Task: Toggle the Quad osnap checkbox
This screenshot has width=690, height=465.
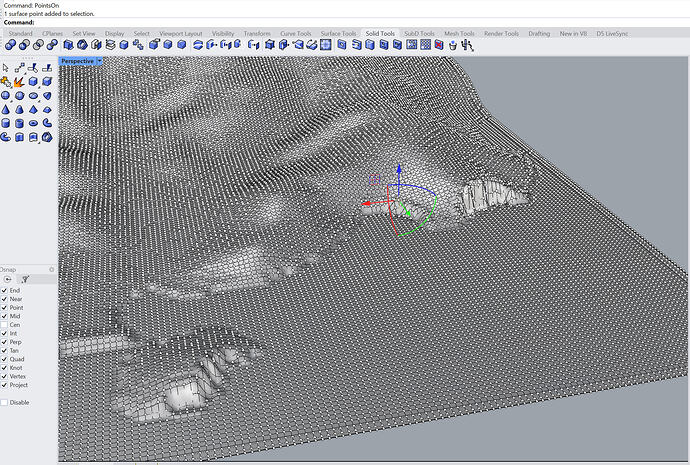Action: (x=4, y=359)
